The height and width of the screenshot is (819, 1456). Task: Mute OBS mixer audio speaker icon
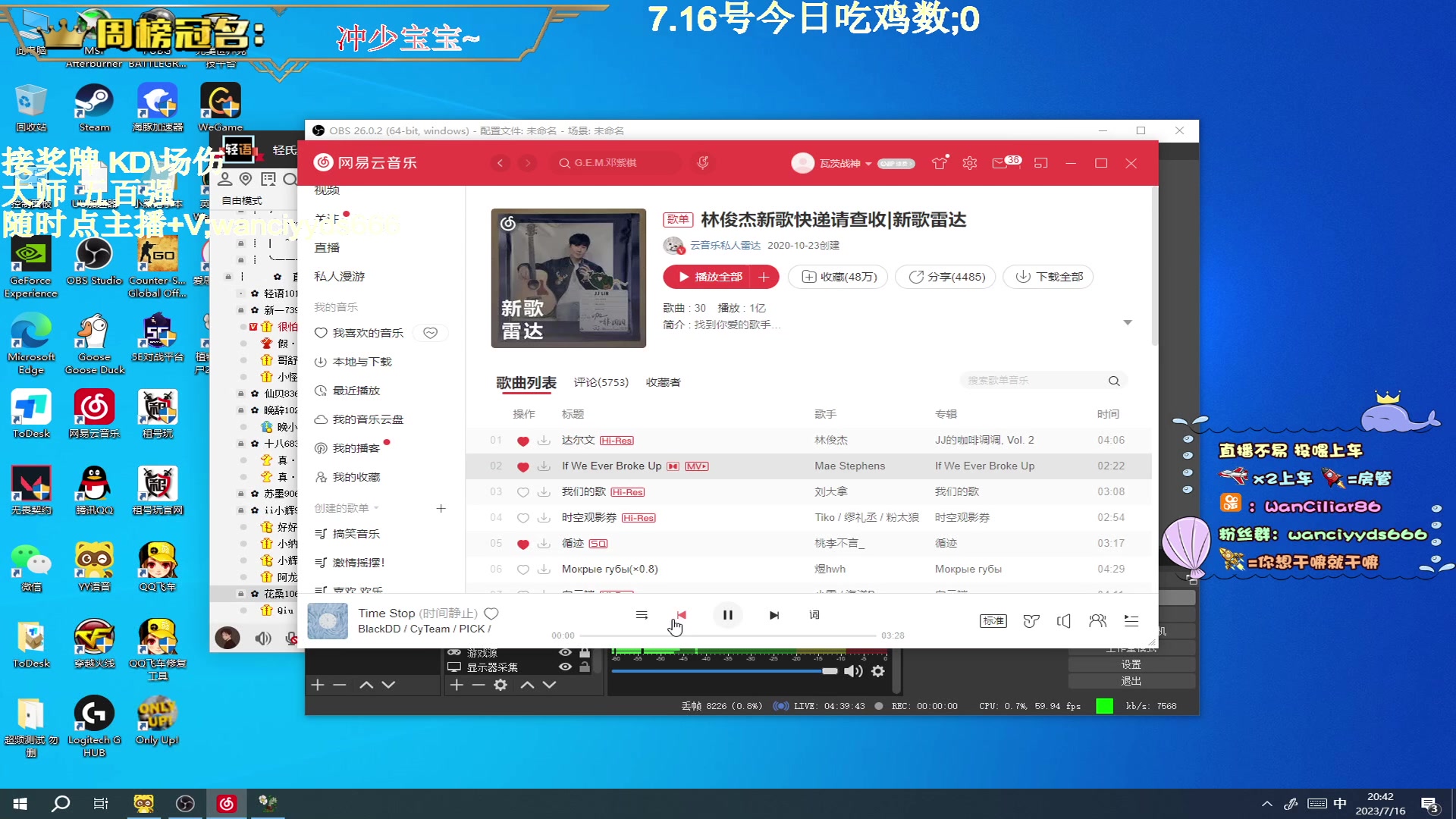(x=854, y=671)
